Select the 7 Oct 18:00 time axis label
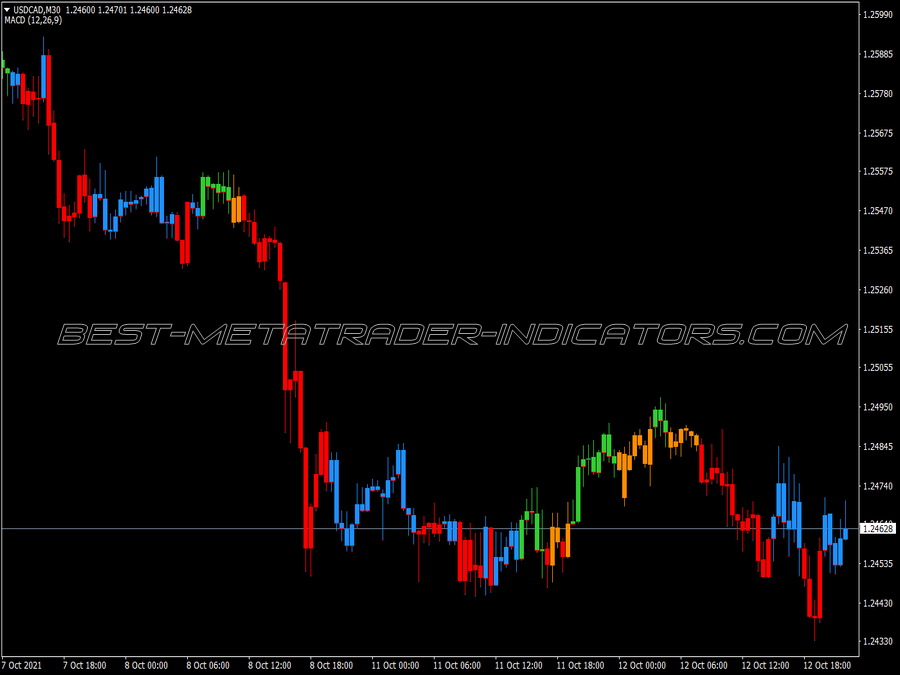This screenshot has height=675, width=900. [84, 666]
